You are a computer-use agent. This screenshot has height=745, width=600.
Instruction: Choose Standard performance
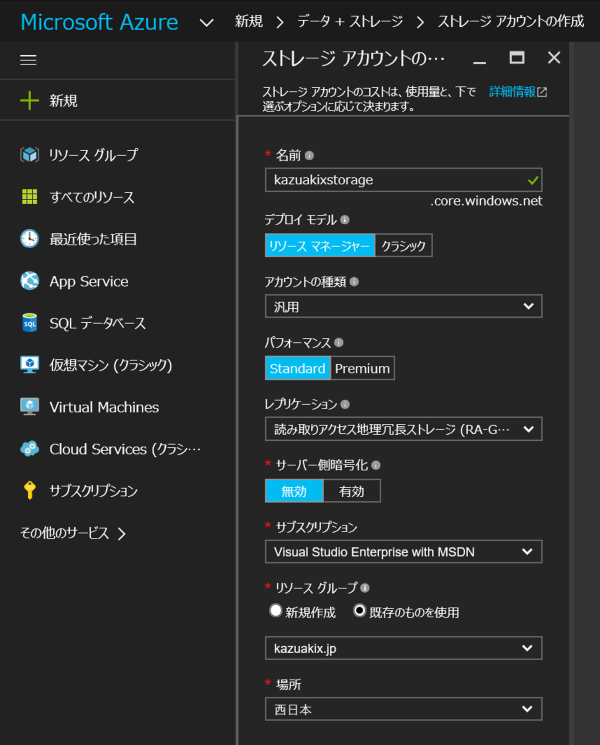(x=297, y=368)
